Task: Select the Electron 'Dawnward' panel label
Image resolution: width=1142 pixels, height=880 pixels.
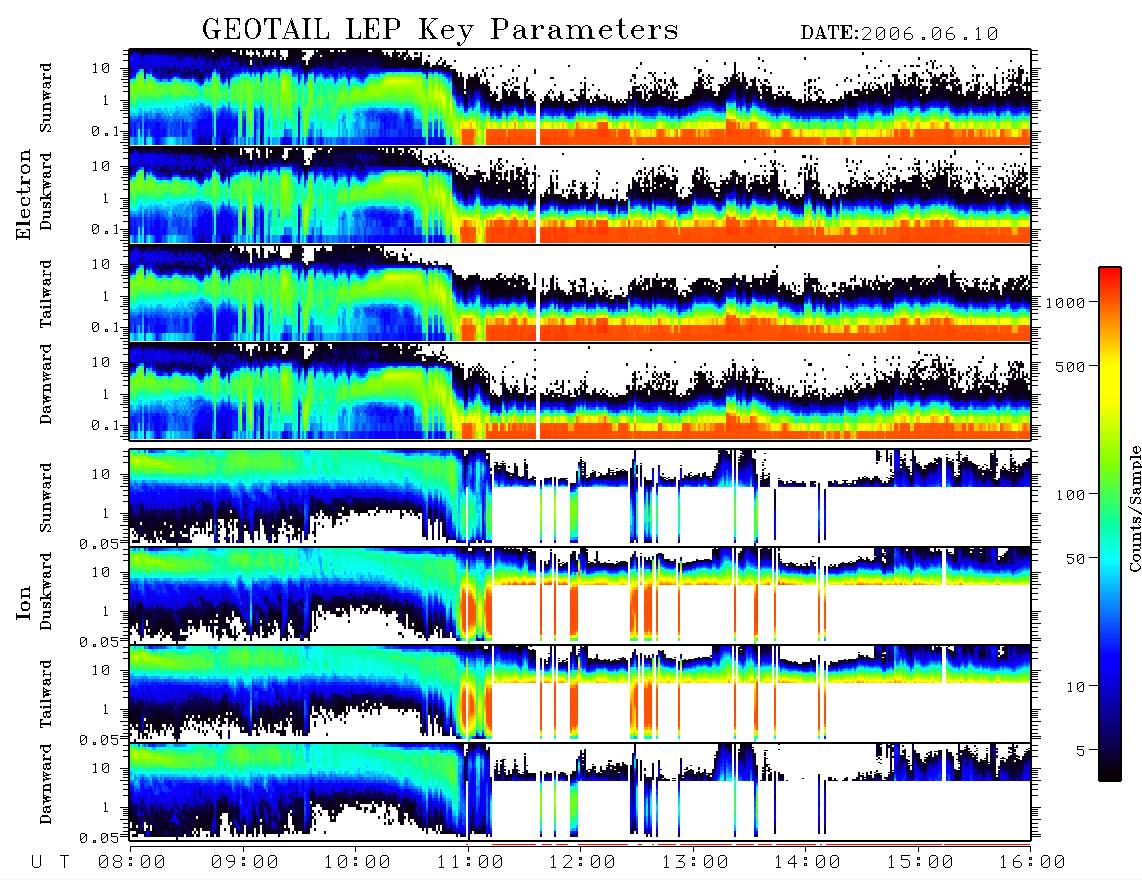Action: (x=46, y=384)
